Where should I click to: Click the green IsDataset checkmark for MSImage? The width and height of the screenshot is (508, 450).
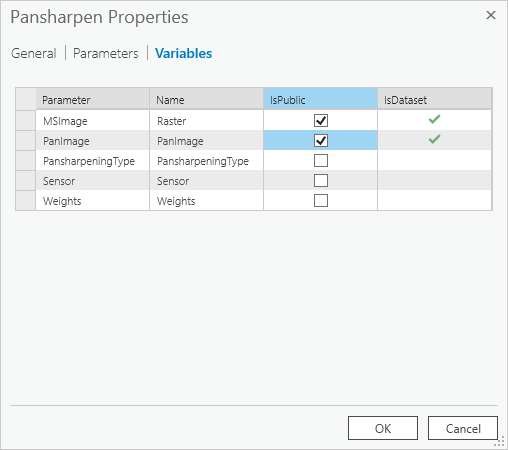pyautogui.click(x=434, y=119)
